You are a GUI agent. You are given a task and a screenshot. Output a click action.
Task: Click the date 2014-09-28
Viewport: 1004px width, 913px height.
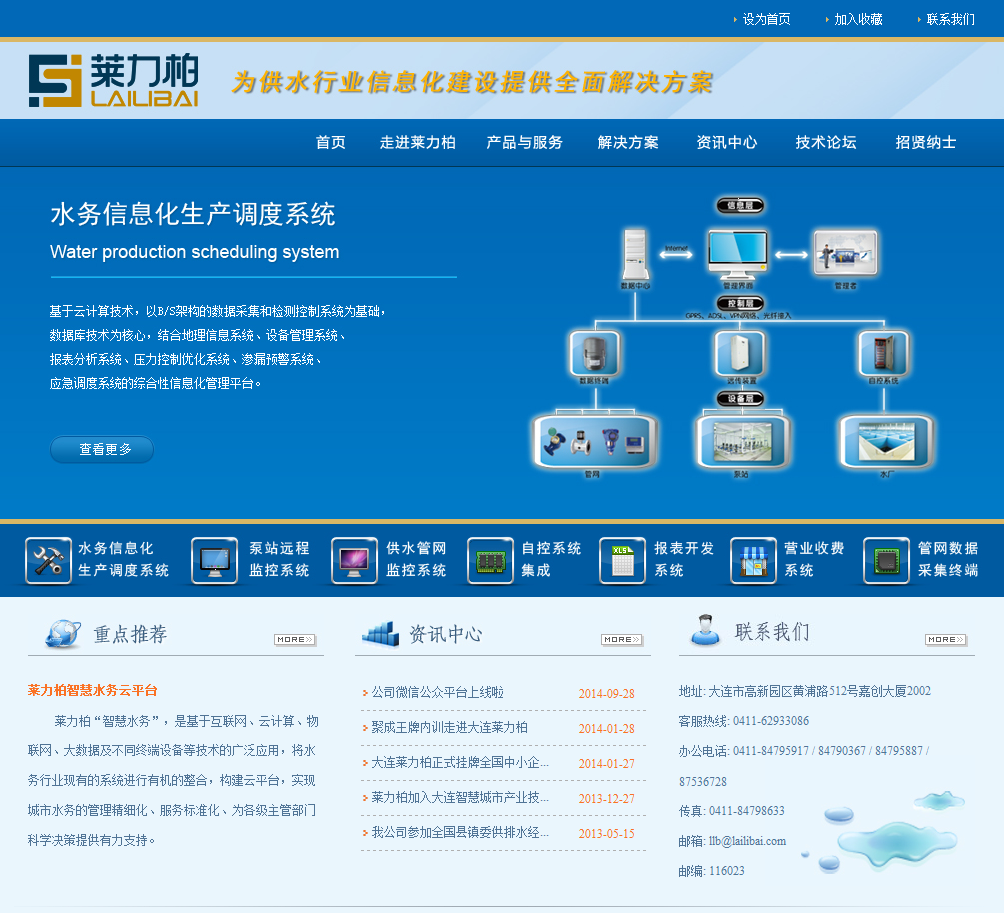606,693
